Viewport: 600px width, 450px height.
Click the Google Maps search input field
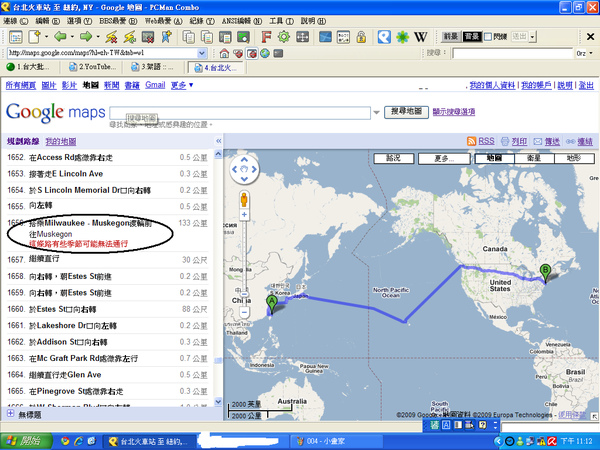point(240,113)
